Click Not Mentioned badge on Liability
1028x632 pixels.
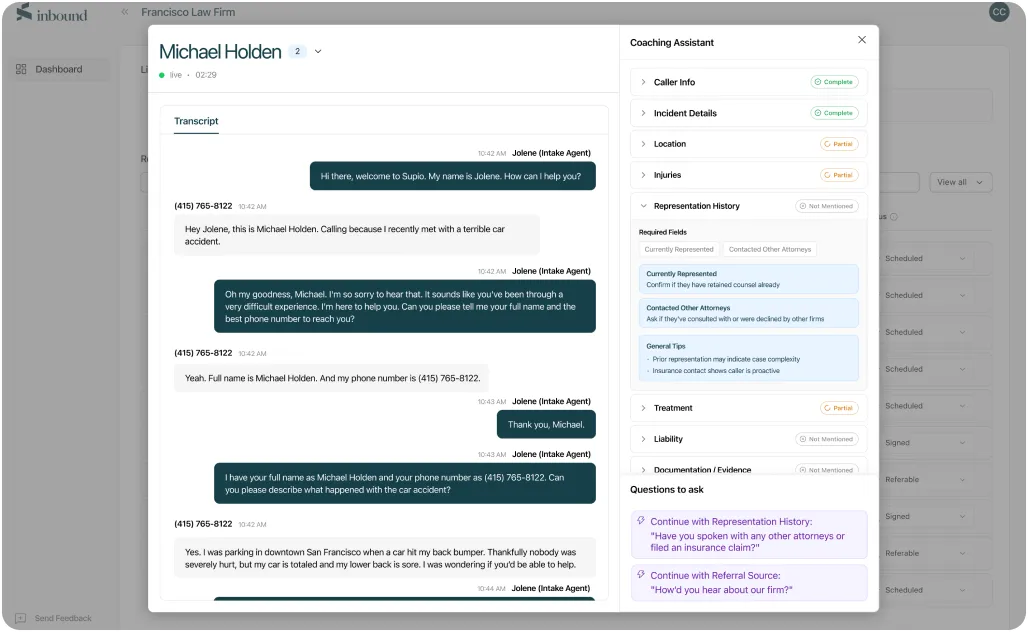826,439
